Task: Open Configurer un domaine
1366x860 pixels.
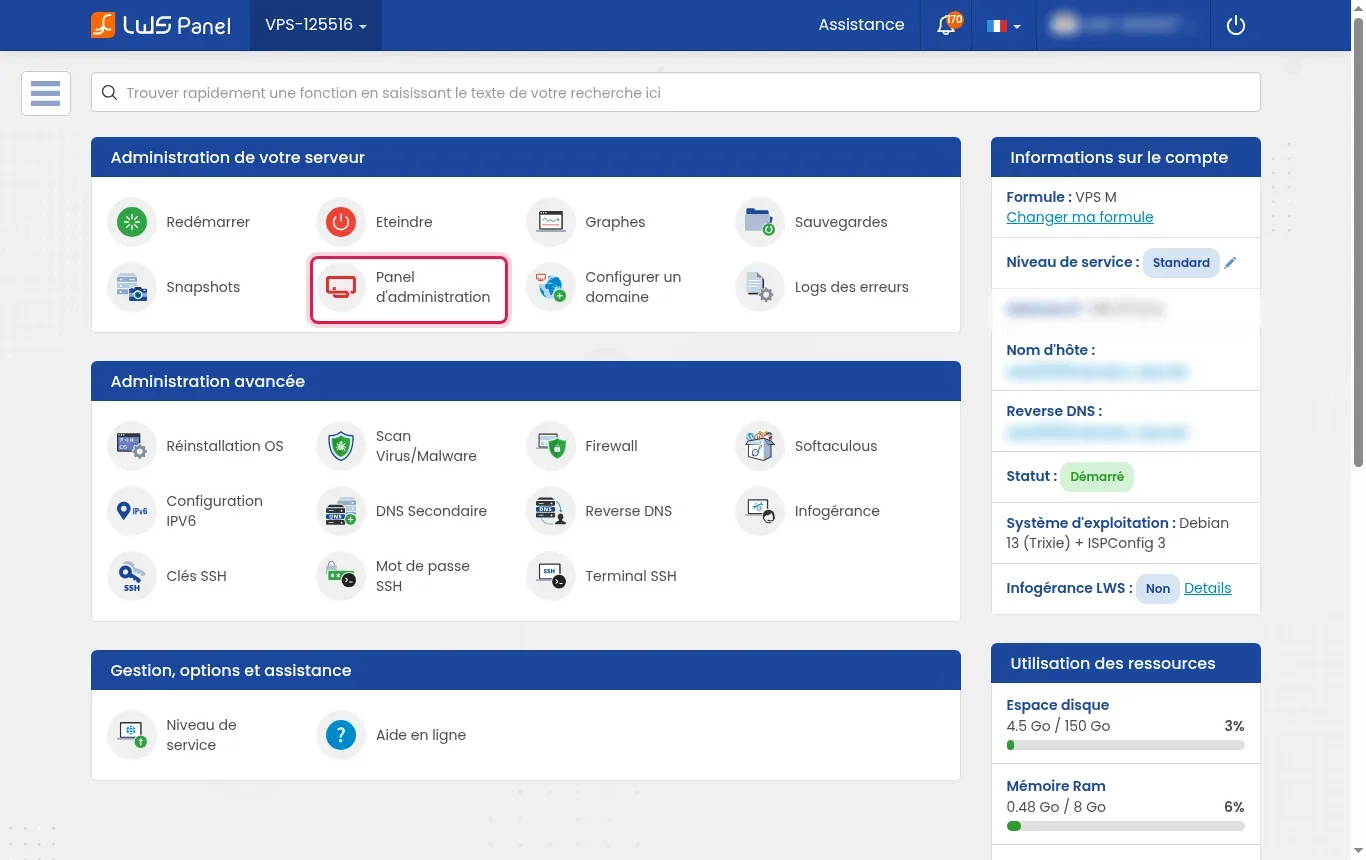Action: pos(617,287)
